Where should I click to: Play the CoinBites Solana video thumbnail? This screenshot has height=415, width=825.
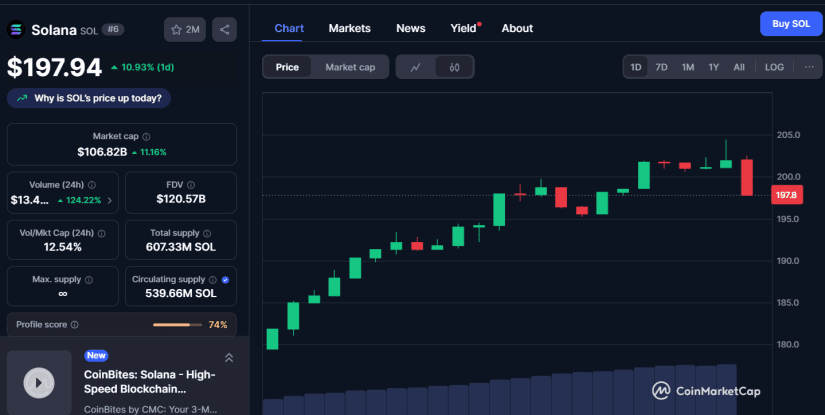[39, 382]
